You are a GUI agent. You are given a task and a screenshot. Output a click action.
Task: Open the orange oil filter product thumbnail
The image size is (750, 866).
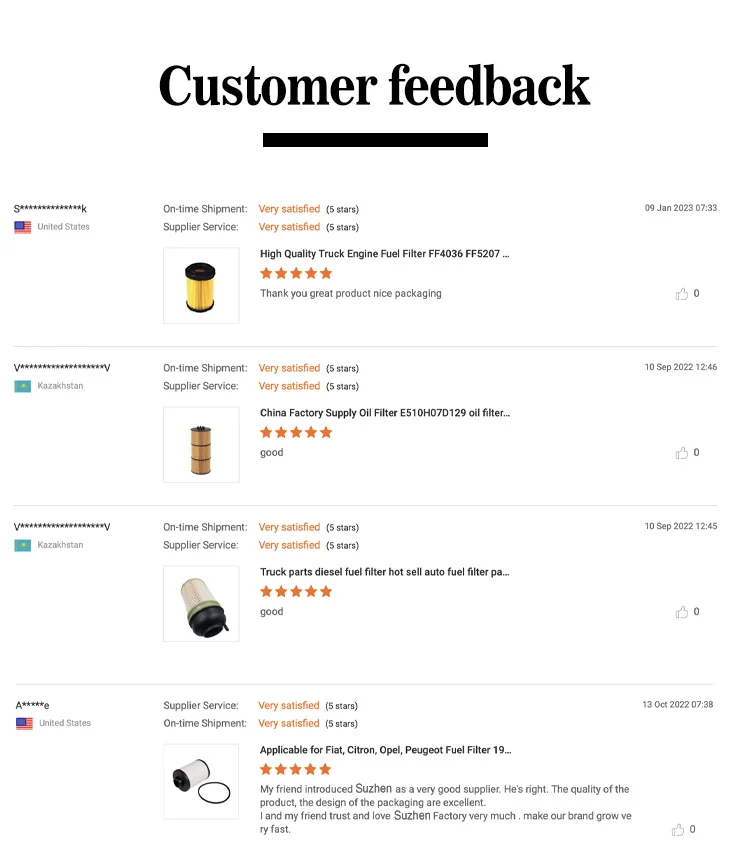click(x=201, y=445)
